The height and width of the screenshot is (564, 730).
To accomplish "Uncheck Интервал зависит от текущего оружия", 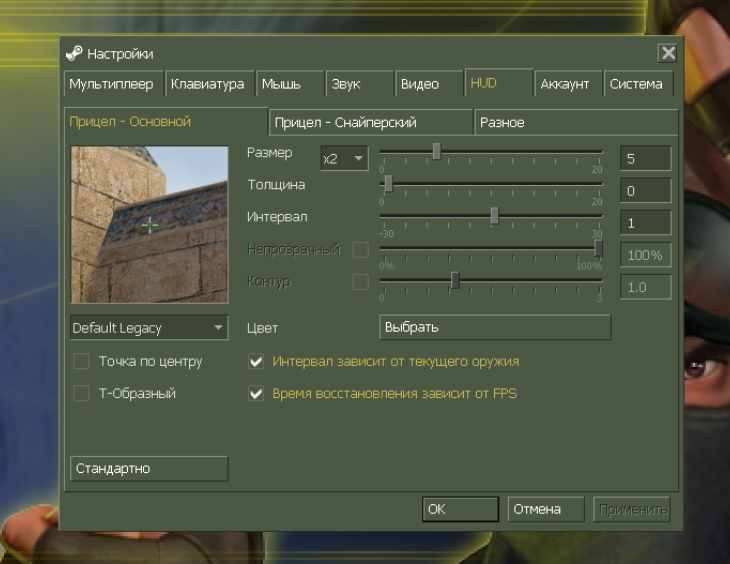I will coord(256,361).
